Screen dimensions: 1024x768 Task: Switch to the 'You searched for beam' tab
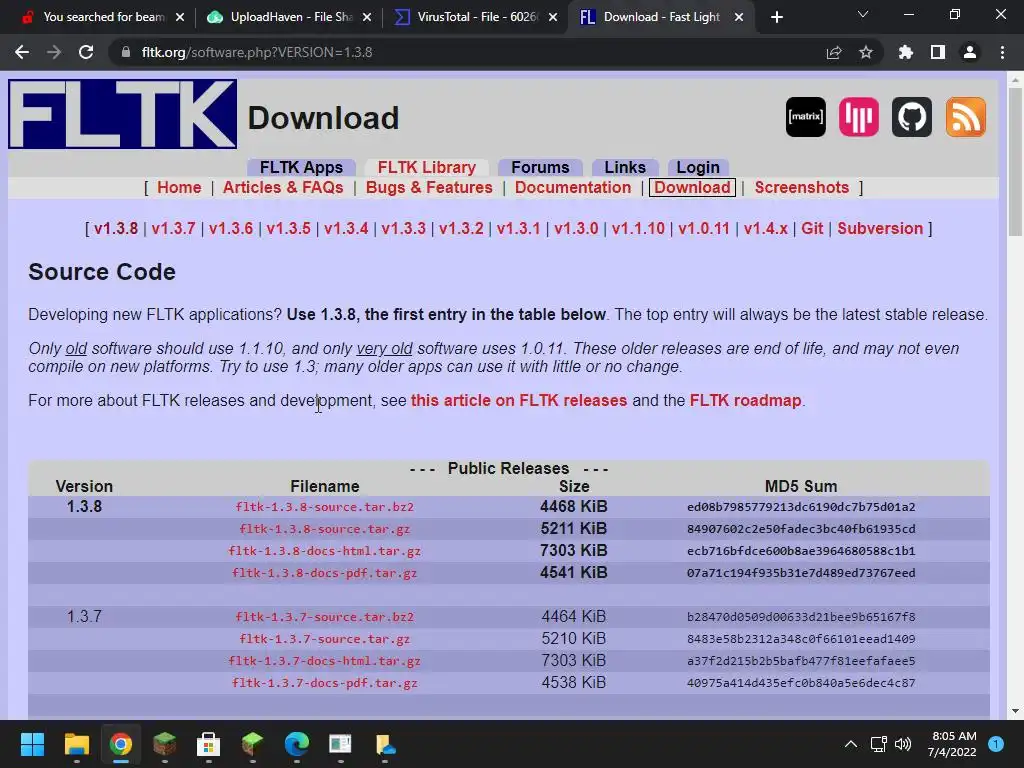[x=104, y=17]
